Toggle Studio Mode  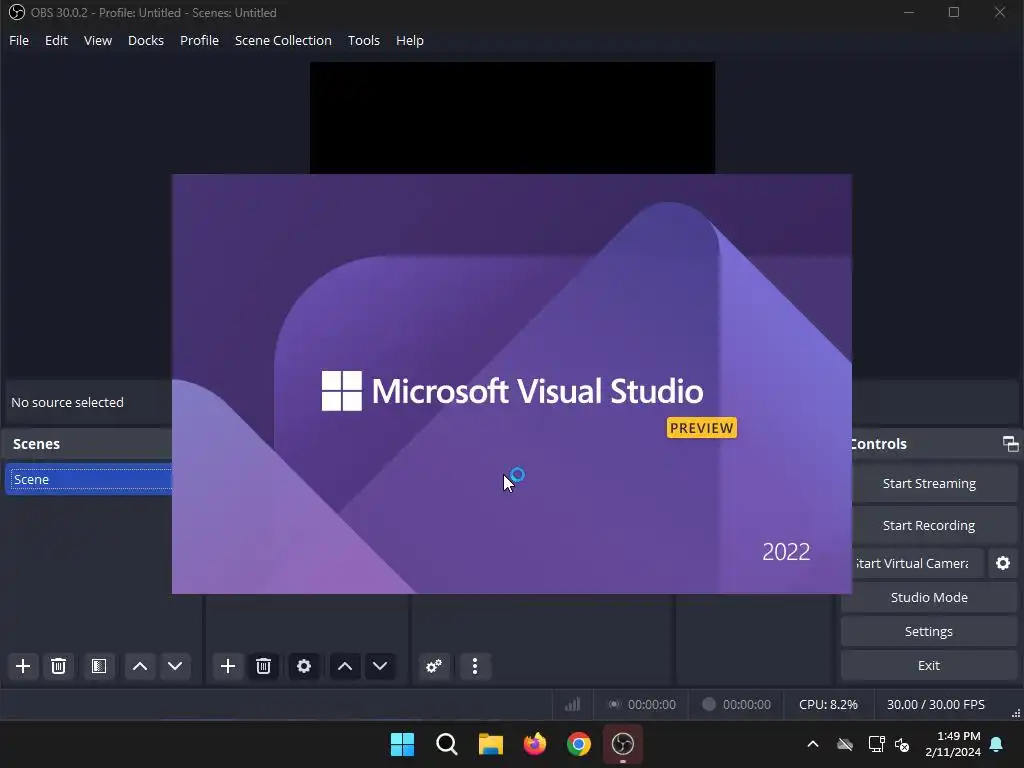point(929,598)
